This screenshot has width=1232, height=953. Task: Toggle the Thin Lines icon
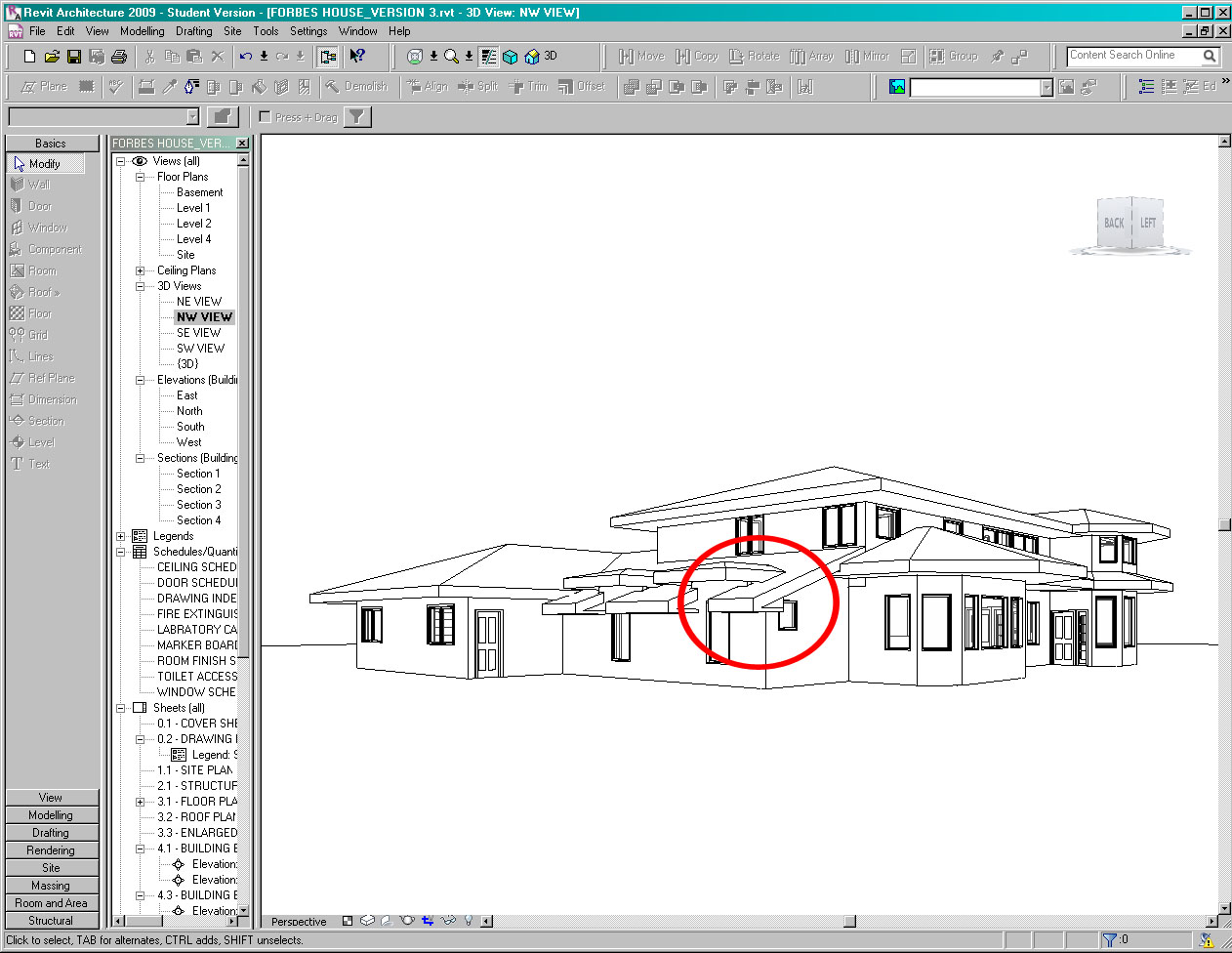(x=489, y=57)
